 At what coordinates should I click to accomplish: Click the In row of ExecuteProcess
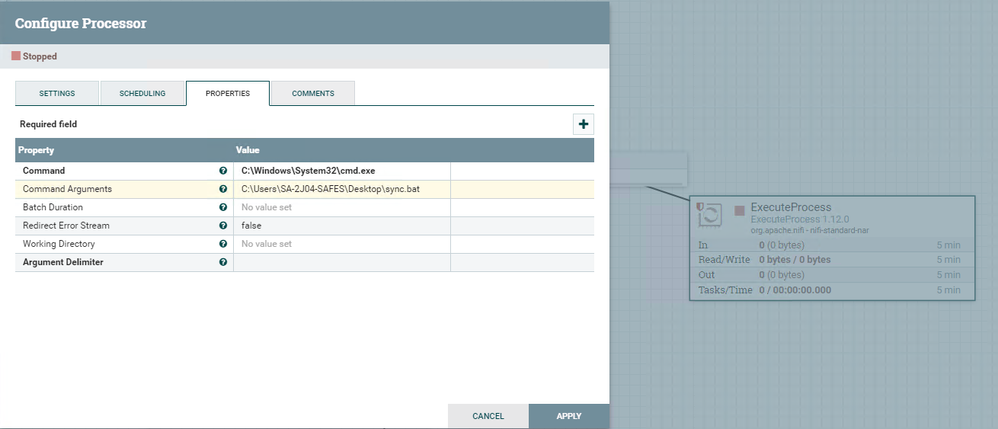(832, 245)
